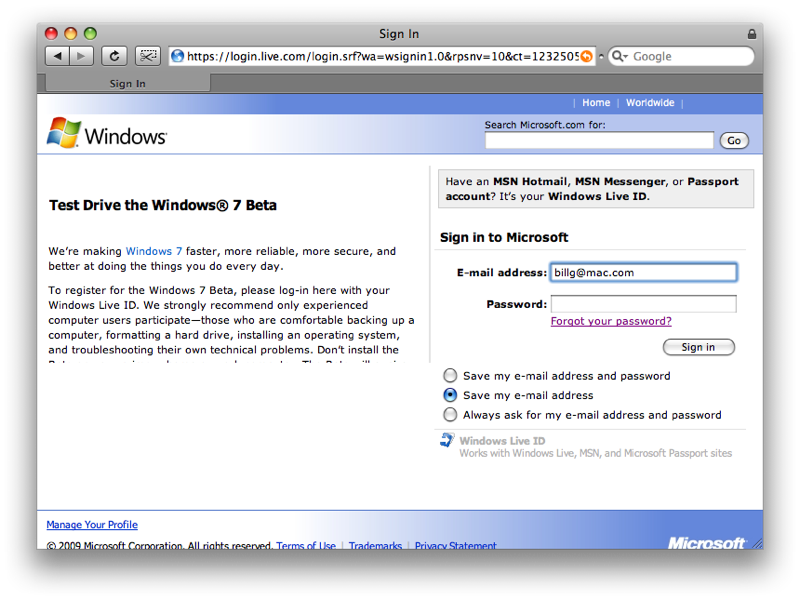
Task: Open the Privacy Statement footer link
Action: [455, 545]
